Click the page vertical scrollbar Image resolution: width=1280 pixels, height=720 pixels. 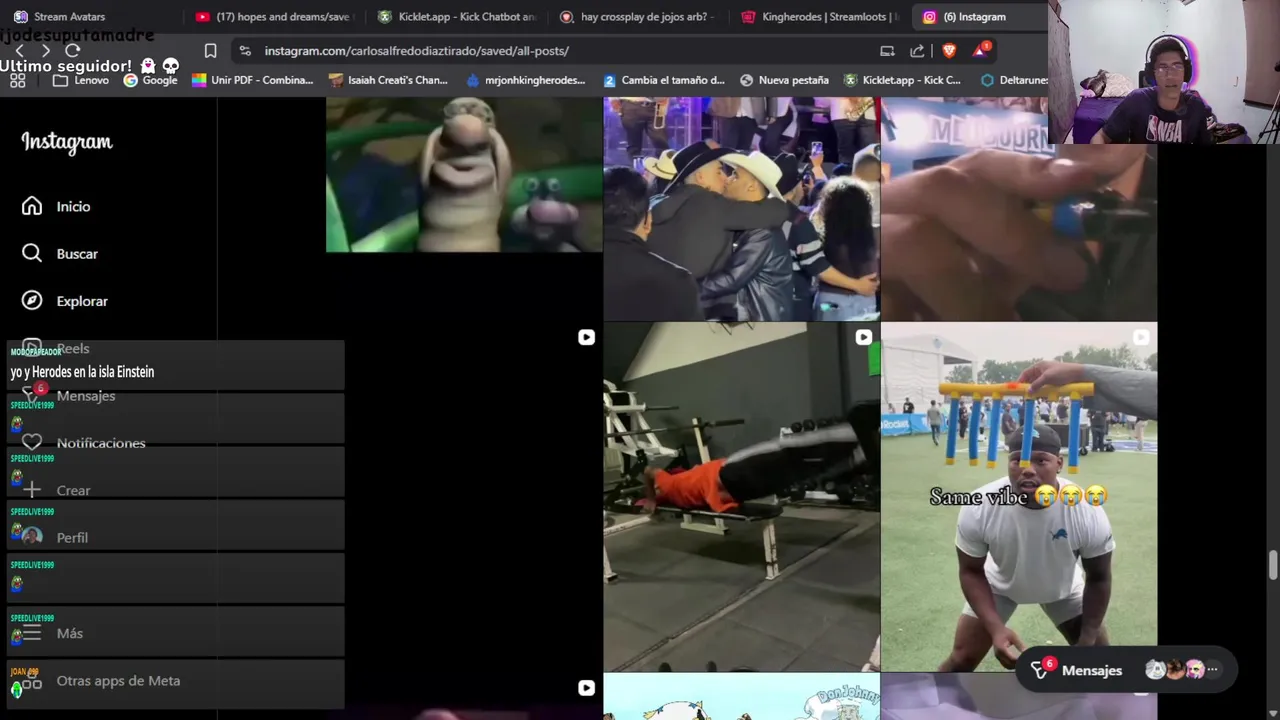[x=1273, y=564]
